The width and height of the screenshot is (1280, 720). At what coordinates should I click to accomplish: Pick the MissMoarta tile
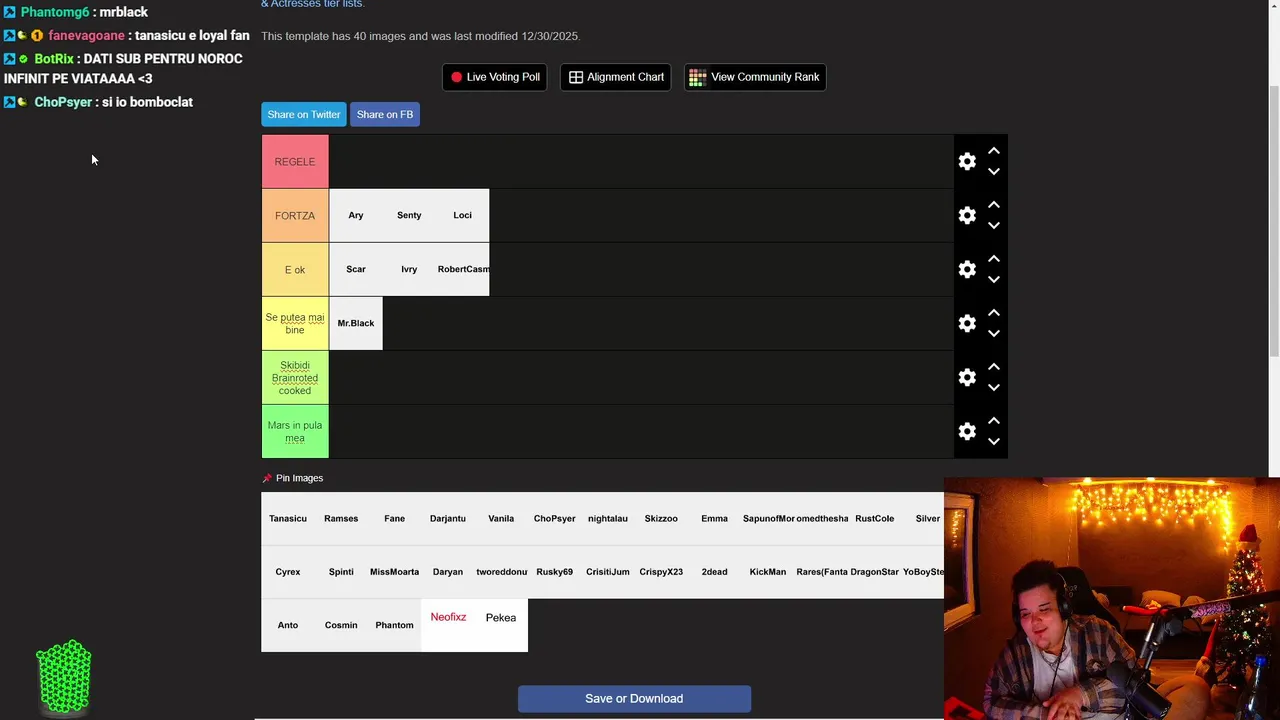(394, 572)
